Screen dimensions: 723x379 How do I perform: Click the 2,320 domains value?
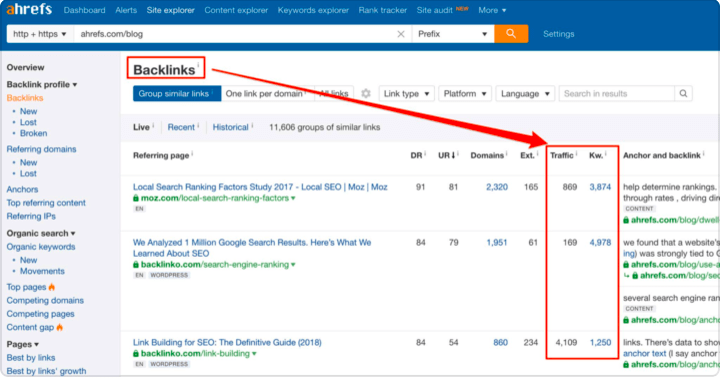pos(497,187)
